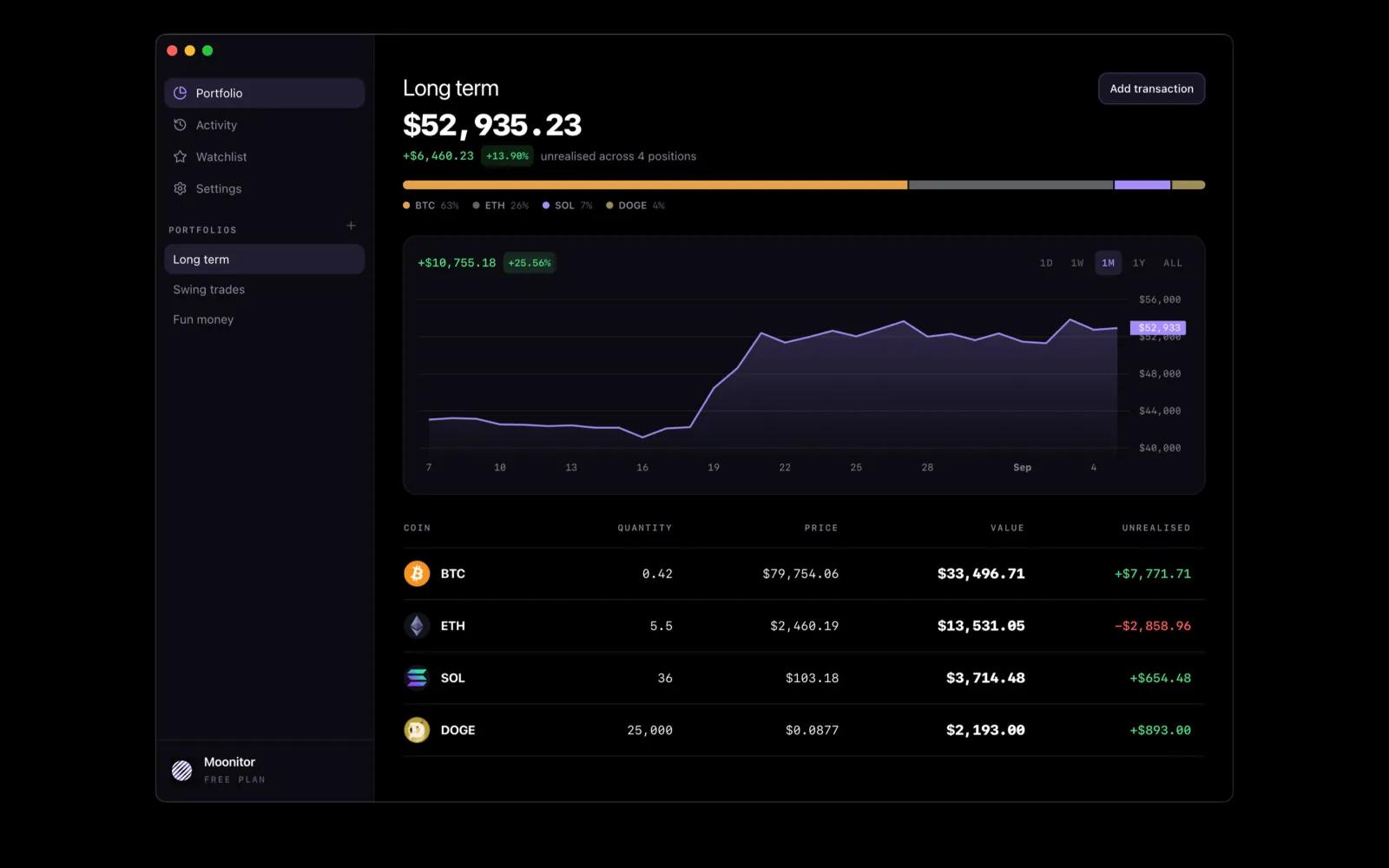Image resolution: width=1389 pixels, height=868 pixels.
Task: Click the PRICE column header
Action: pyautogui.click(x=821, y=528)
